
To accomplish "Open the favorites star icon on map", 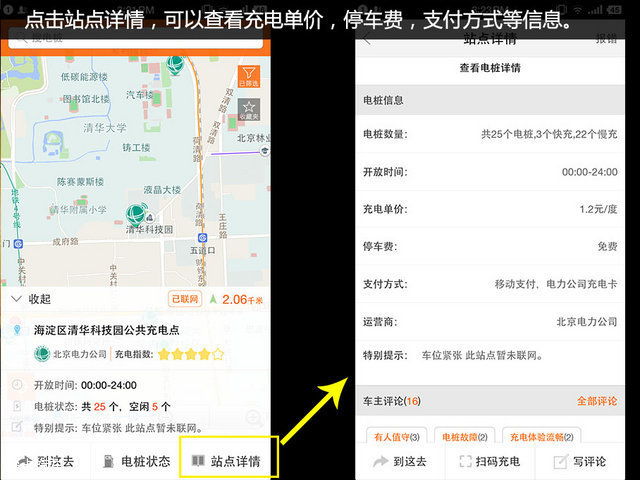I will pos(249,109).
